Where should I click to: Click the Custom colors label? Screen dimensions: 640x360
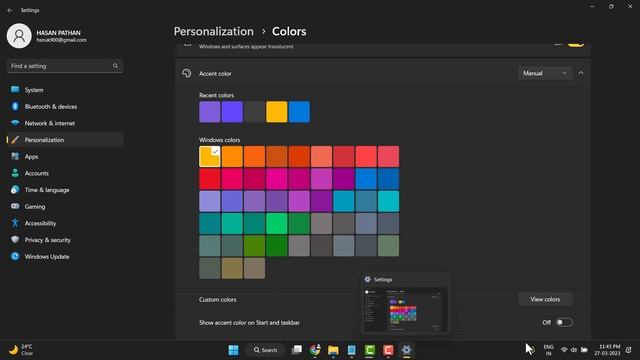218,300
